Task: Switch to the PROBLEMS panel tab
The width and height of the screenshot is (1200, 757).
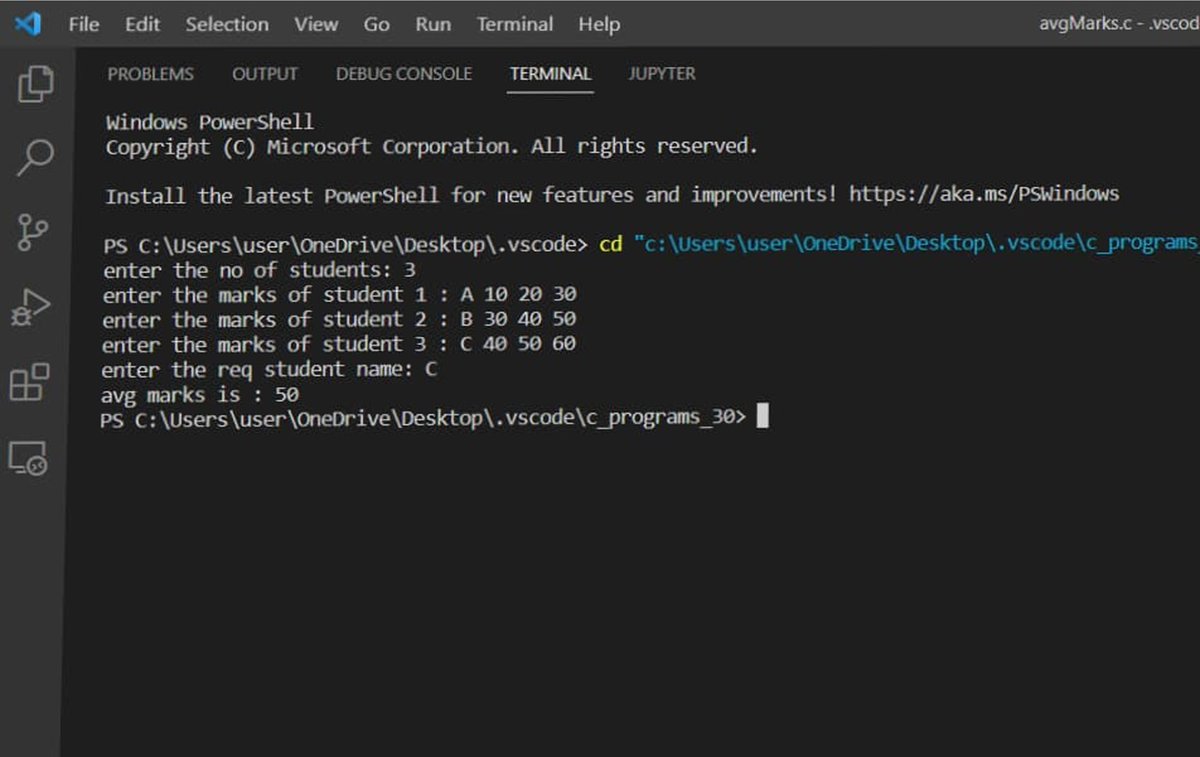Action: coord(151,74)
